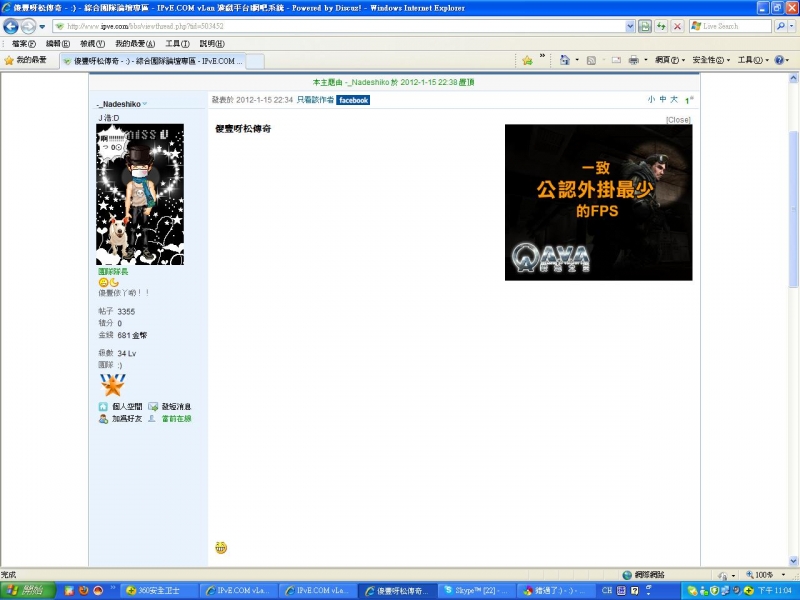The width and height of the screenshot is (800, 600).
Task: Show more favorites bar items chevron
Action: coord(542,56)
